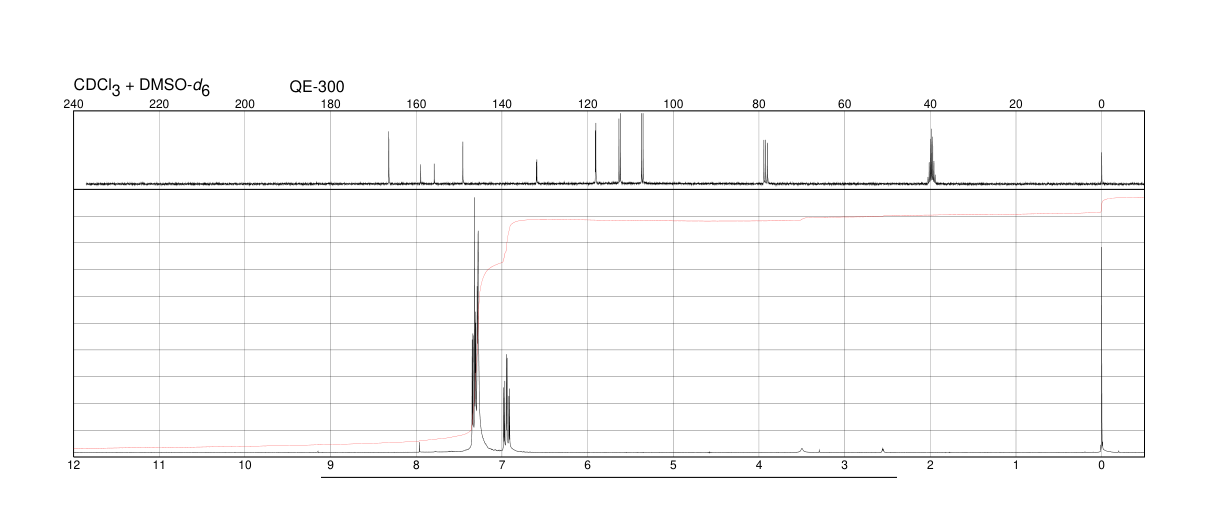The height and width of the screenshot is (528, 1224).
Task: Click the carbon peak near 132 ppm
Action: (x=537, y=171)
